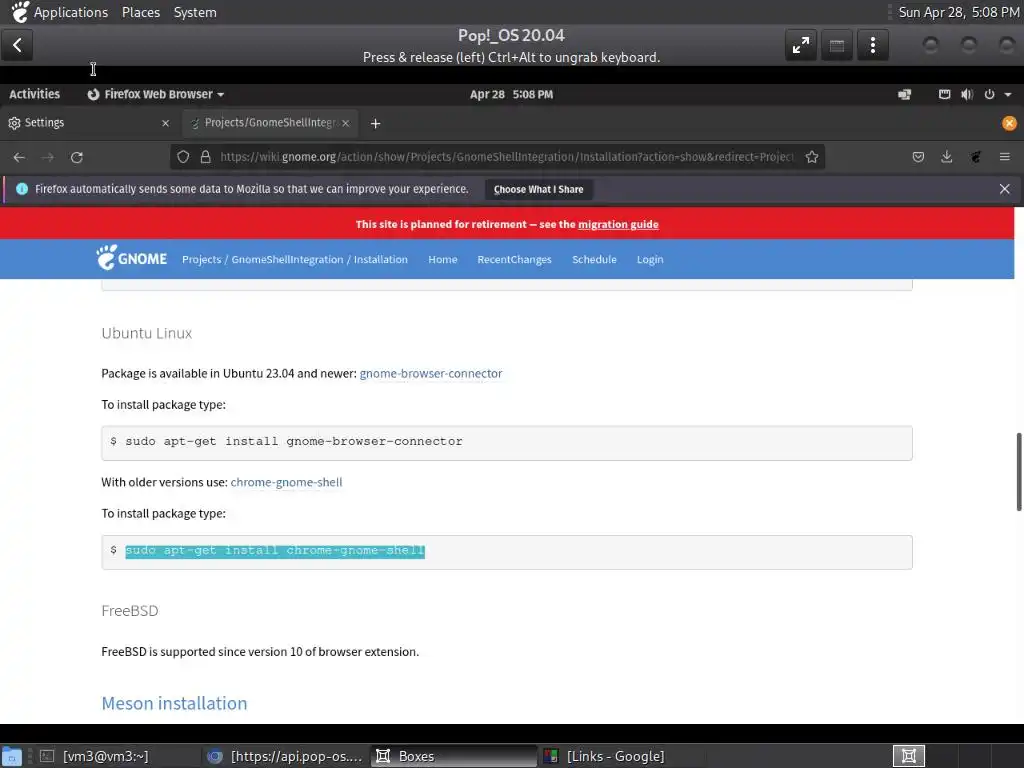
Task: Dismiss the Firefox data notification bar
Action: 1004,189
